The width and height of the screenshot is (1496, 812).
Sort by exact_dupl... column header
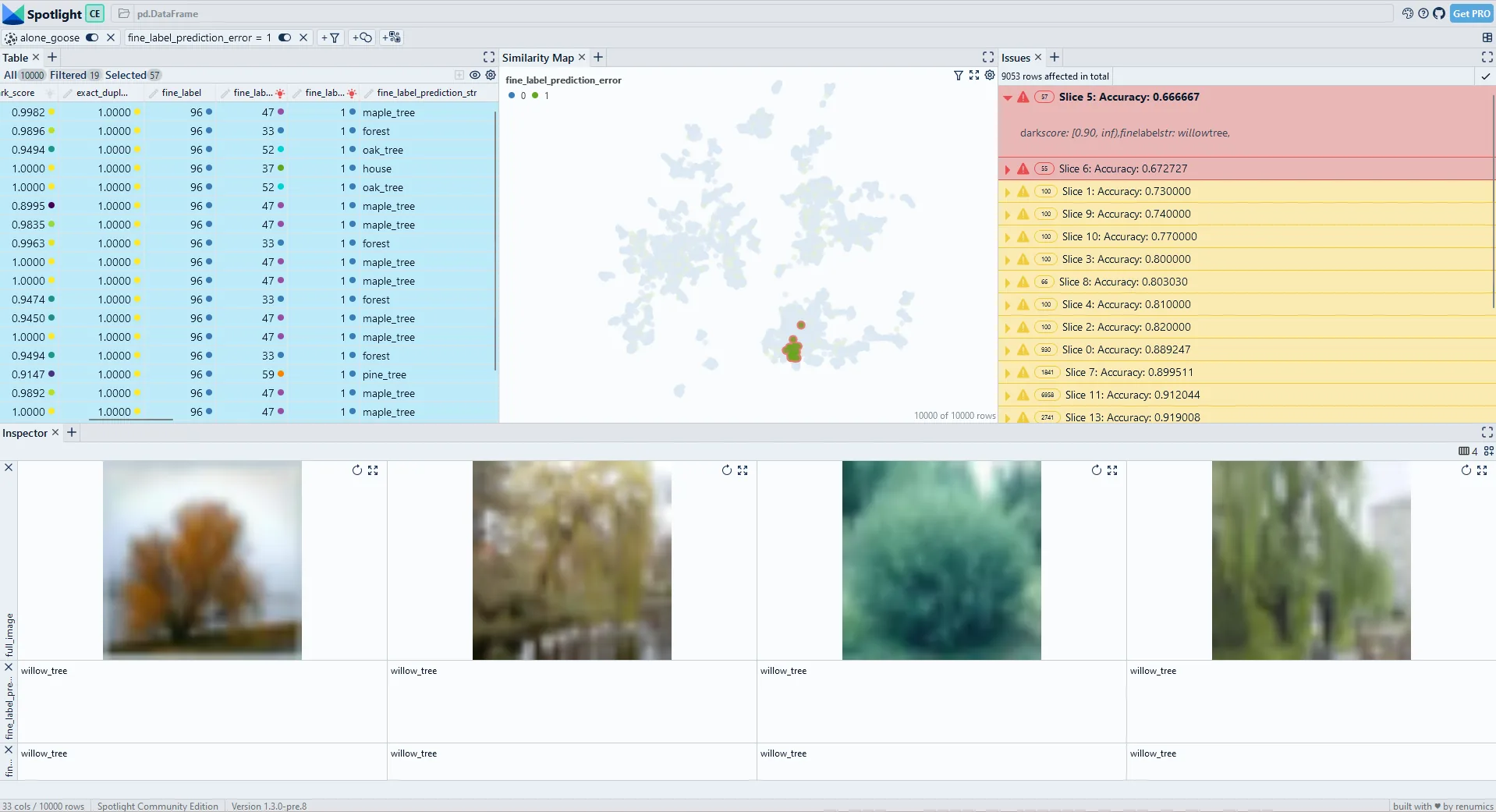point(102,93)
